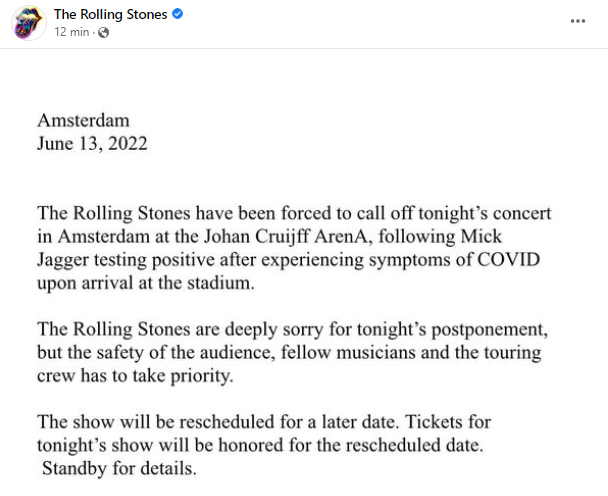Click the line "crew has to take priority."
608x496 pixels.
point(135,376)
